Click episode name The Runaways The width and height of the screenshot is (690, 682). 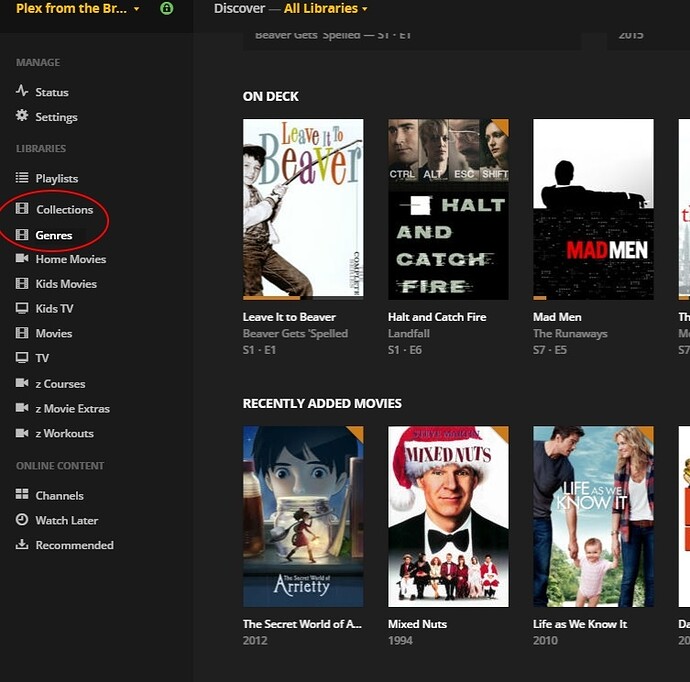pos(570,334)
